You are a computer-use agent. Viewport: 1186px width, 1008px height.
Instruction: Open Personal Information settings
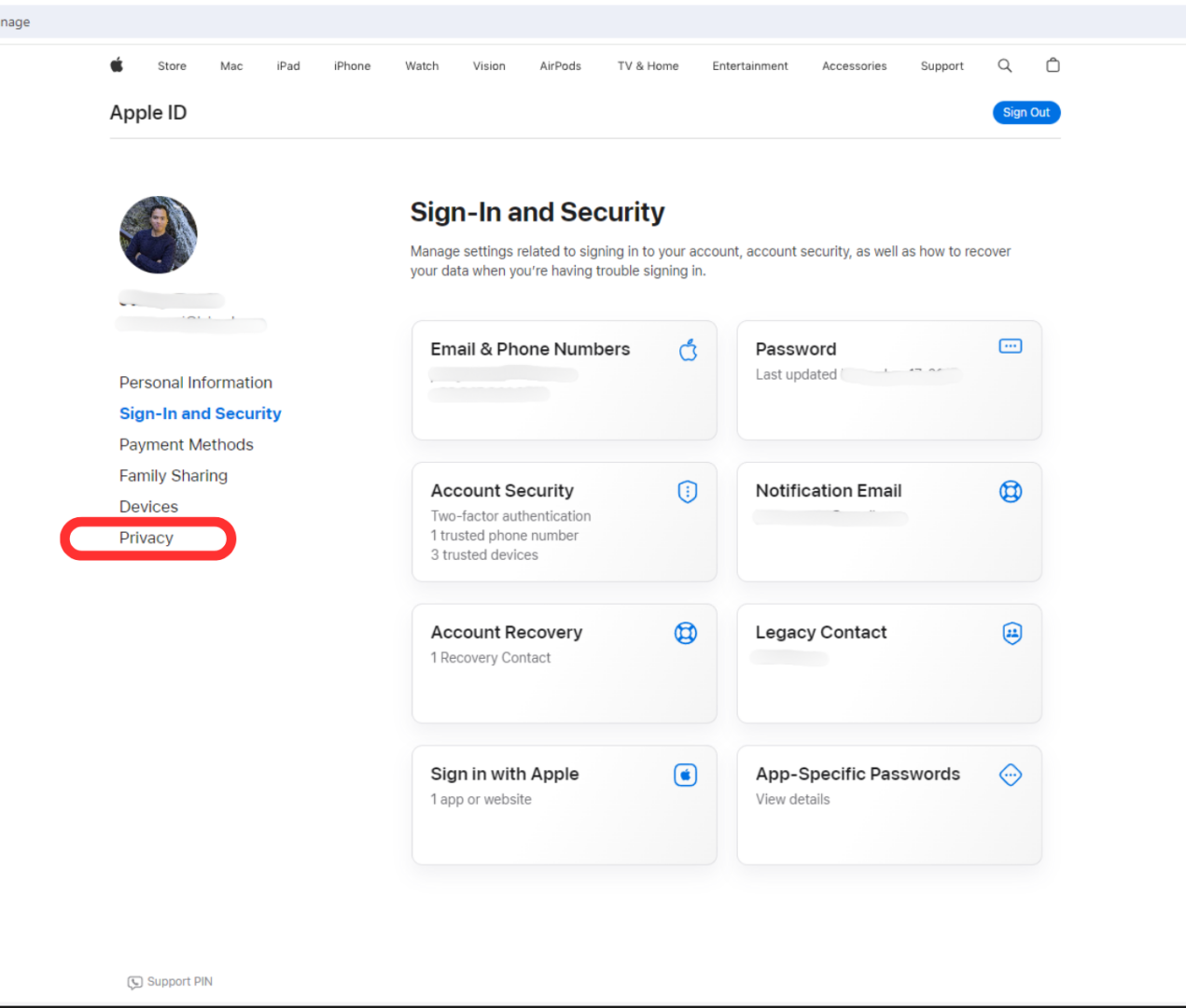pyautogui.click(x=195, y=382)
